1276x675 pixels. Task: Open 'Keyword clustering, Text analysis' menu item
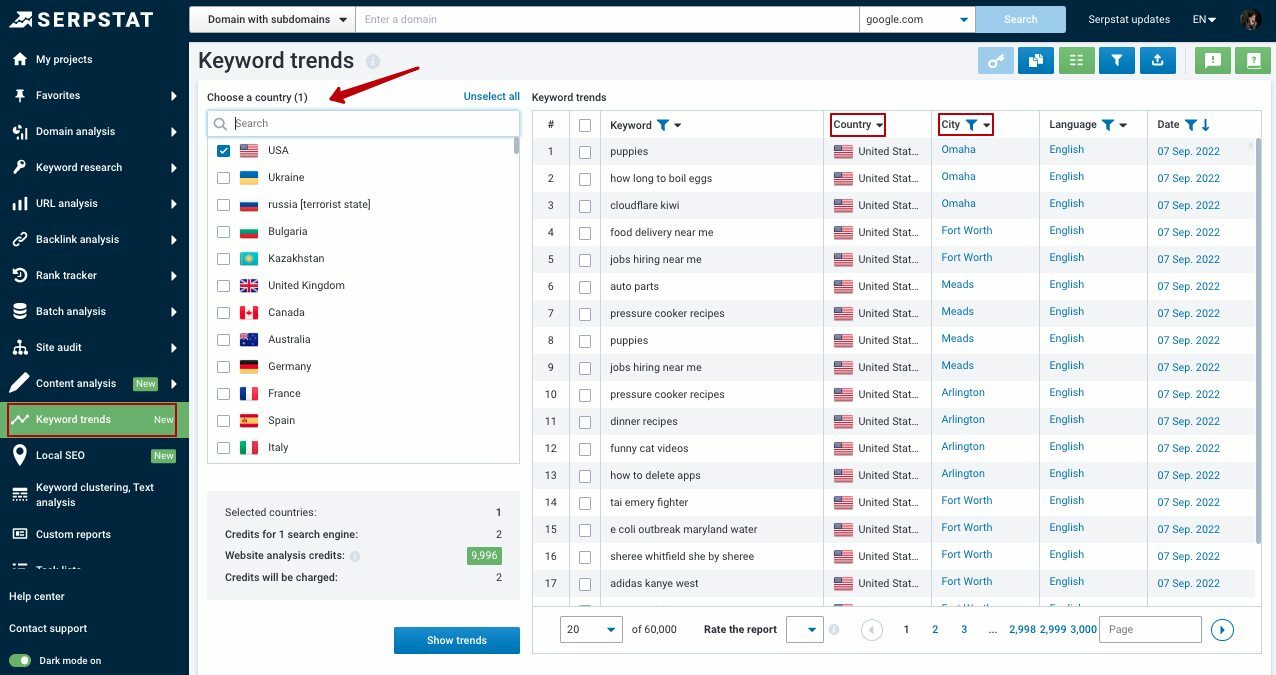94,494
